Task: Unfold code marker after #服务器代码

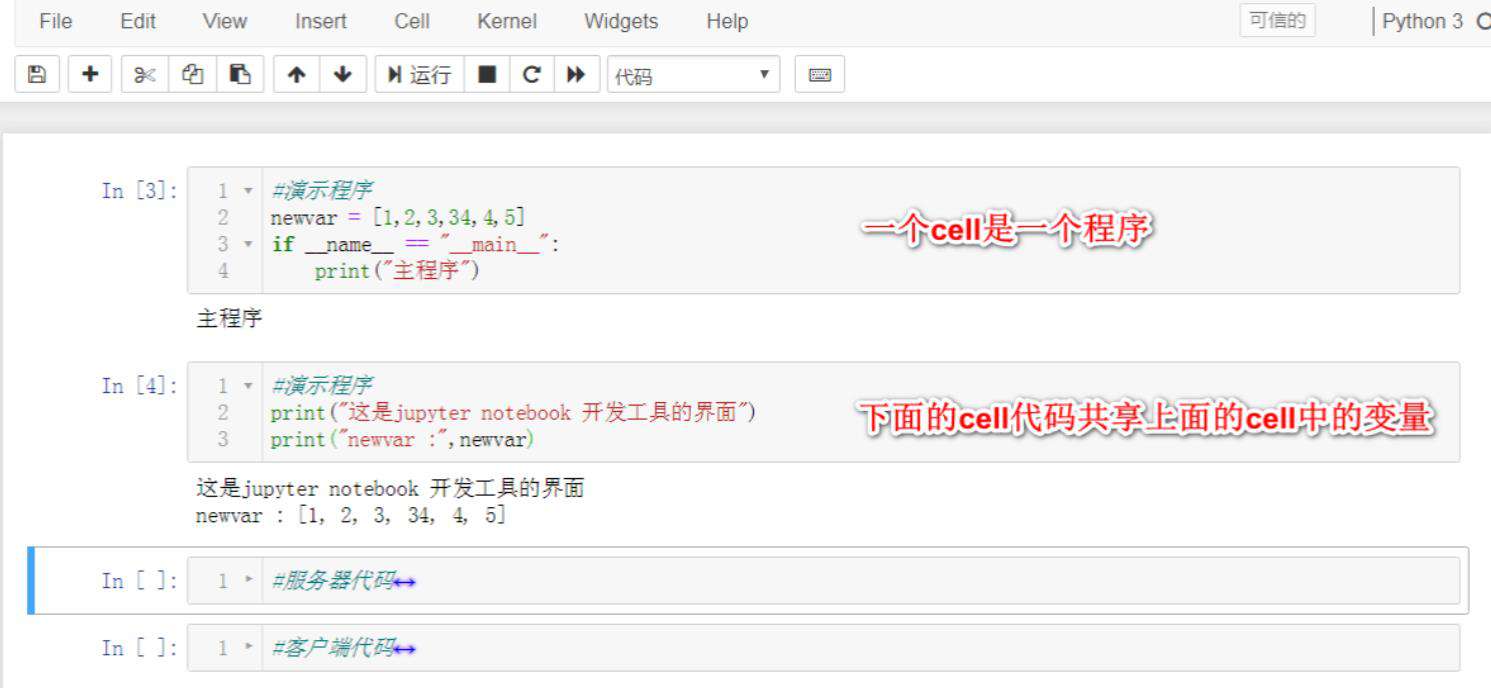Action: (x=405, y=581)
